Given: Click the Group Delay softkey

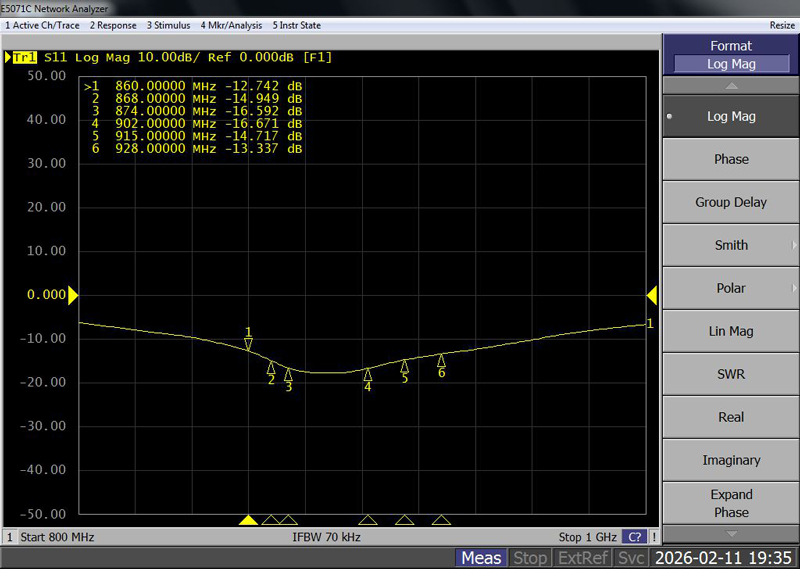Looking at the screenshot, I should pyautogui.click(x=731, y=202).
